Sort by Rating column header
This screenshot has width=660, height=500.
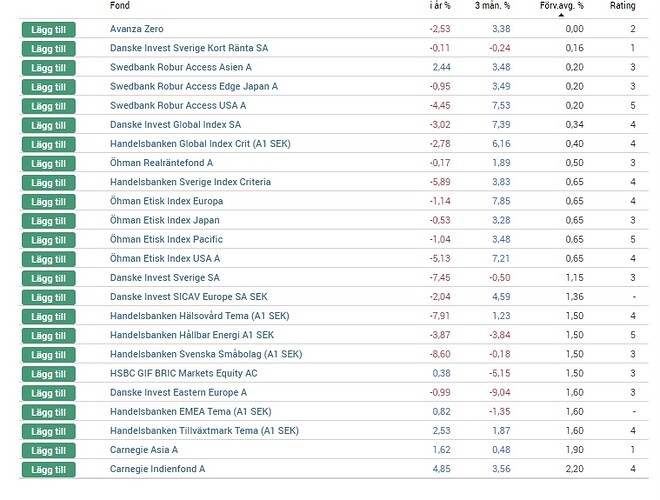tap(622, 6)
